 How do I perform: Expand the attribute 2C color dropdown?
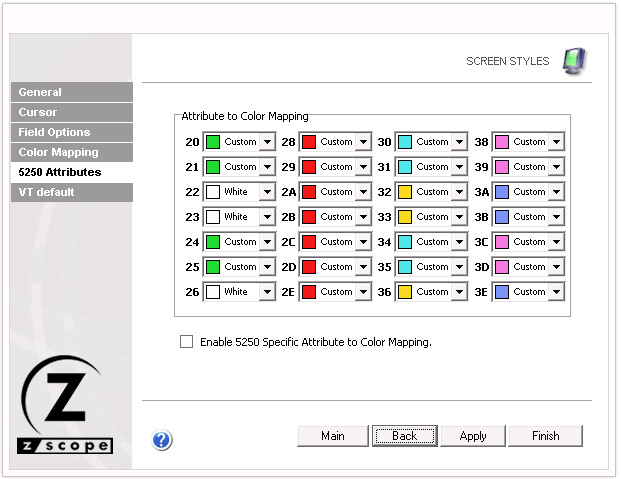click(363, 242)
